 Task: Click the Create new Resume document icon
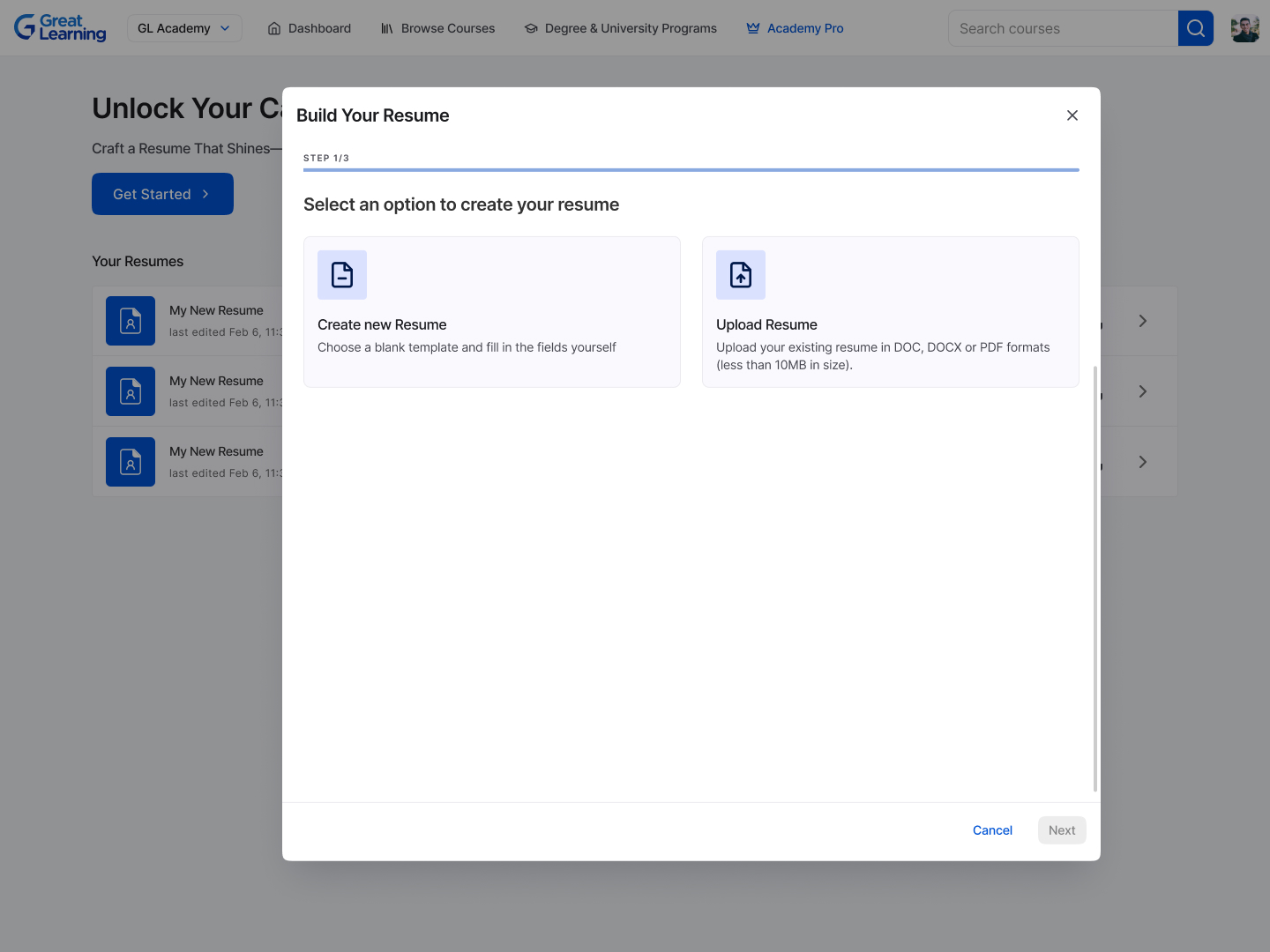point(342,275)
